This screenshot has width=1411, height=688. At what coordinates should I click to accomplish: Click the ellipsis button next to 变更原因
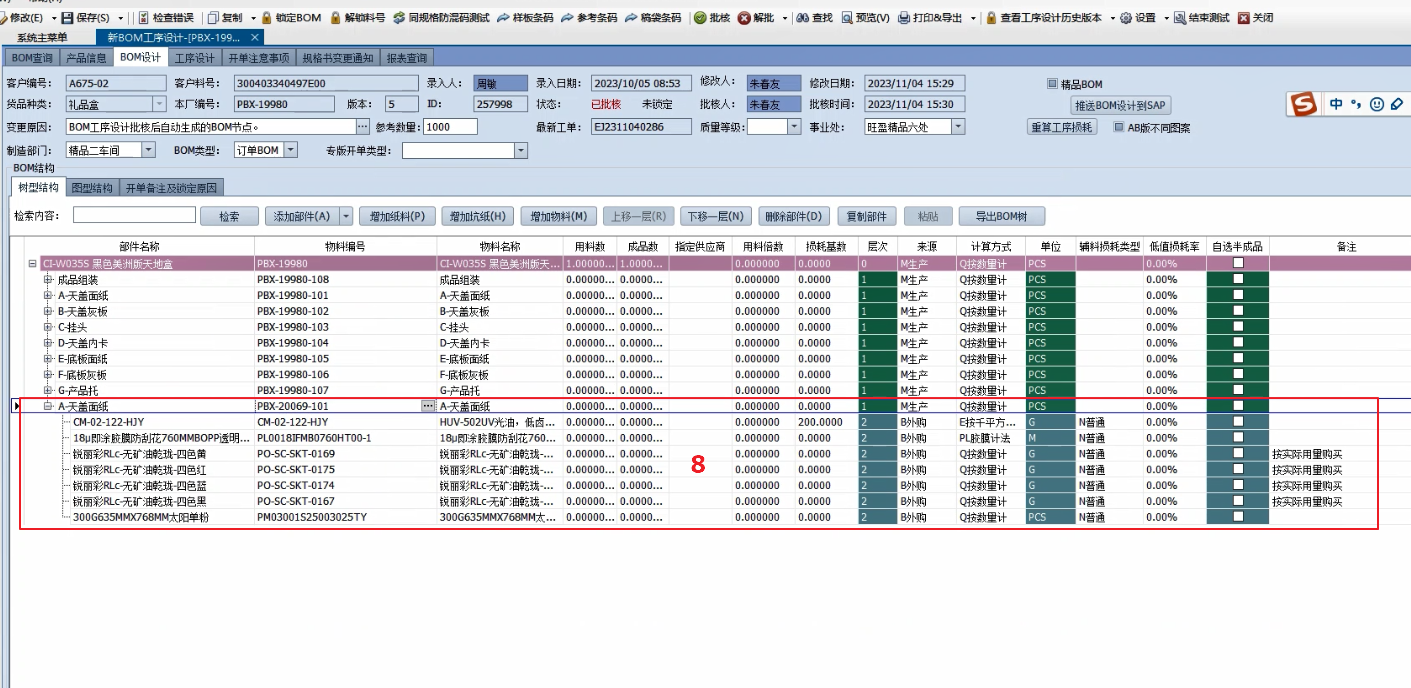point(362,127)
